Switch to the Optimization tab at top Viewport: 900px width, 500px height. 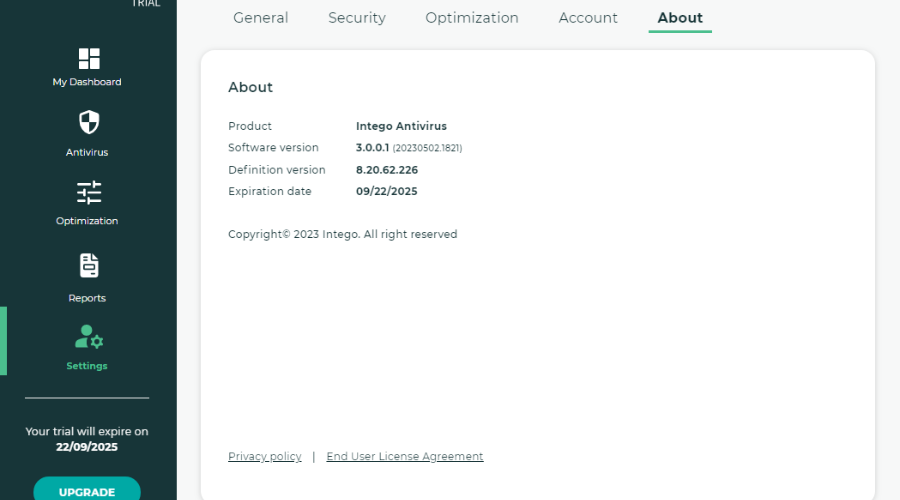(472, 18)
